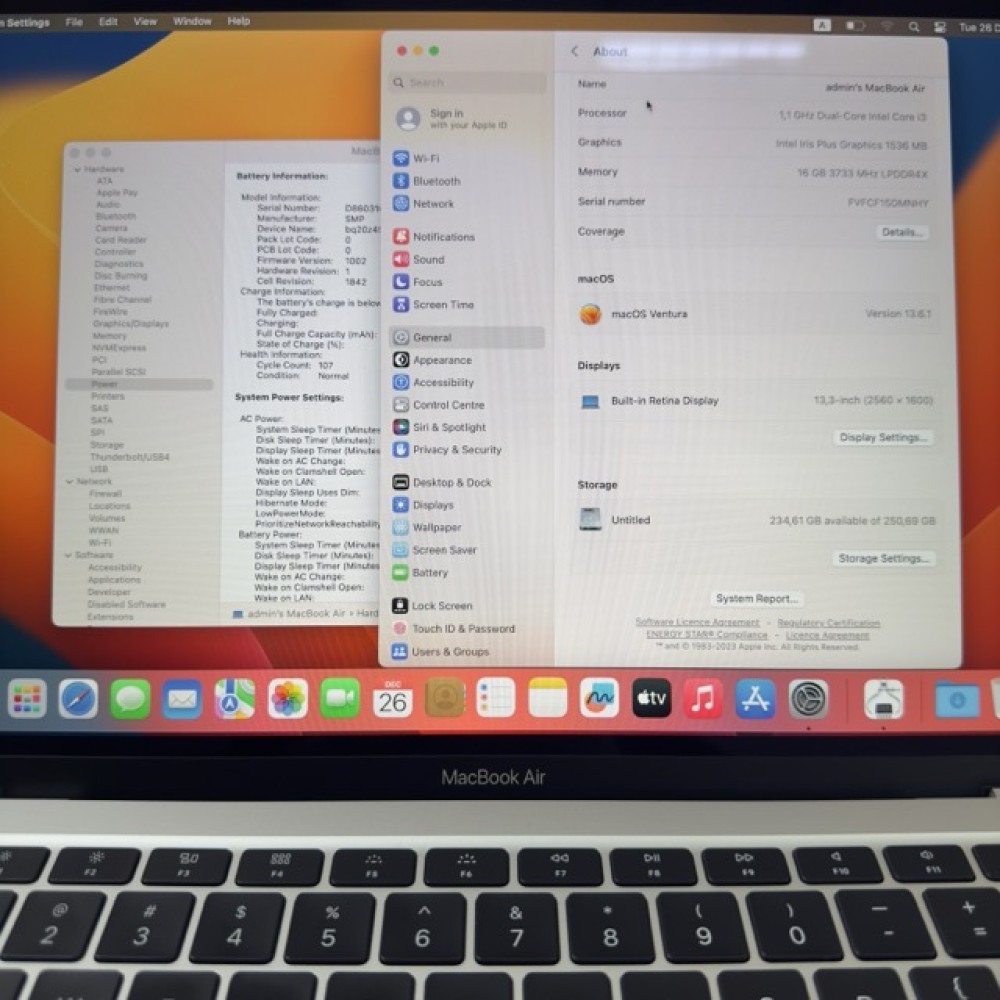
Task: Open Battery settings
Action: coord(420,573)
